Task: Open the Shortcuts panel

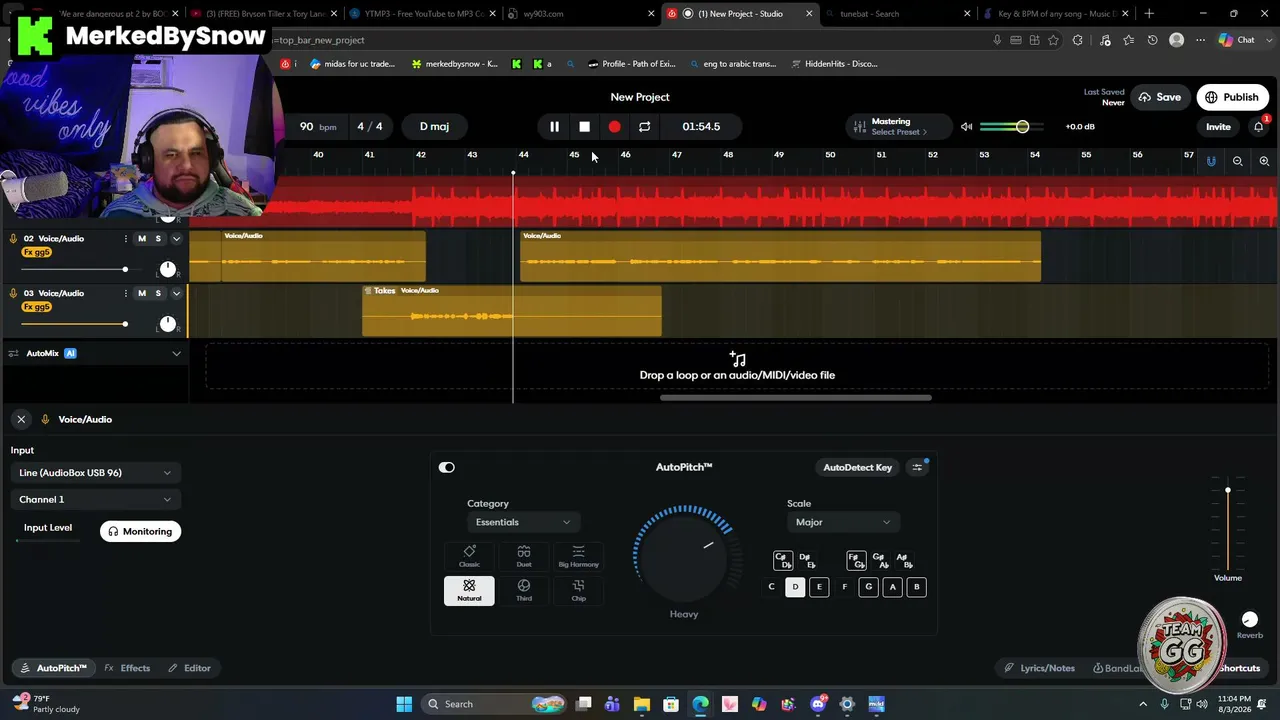Action: click(1238, 668)
